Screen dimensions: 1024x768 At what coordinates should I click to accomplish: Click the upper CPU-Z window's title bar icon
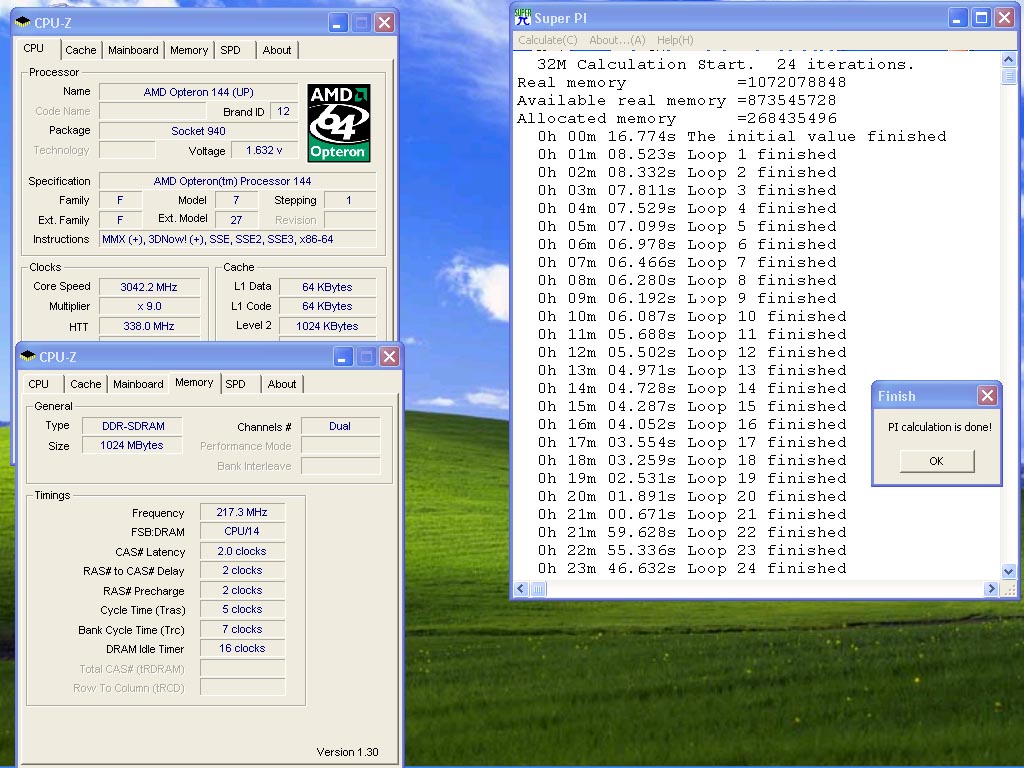(23, 22)
